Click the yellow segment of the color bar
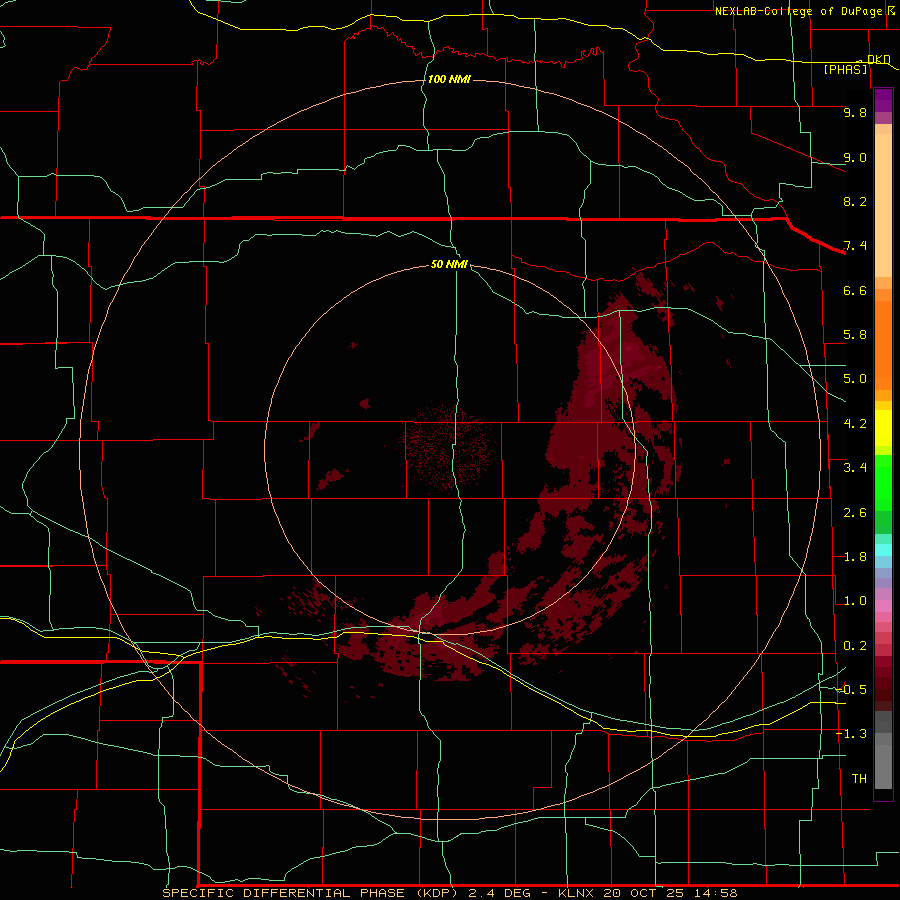This screenshot has height=900, width=900. (883, 428)
